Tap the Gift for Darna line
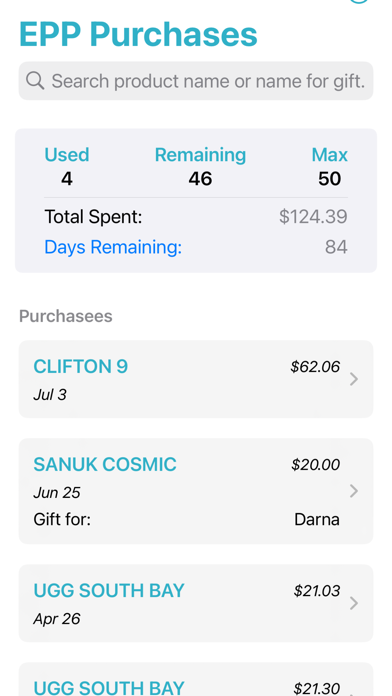 point(186,519)
